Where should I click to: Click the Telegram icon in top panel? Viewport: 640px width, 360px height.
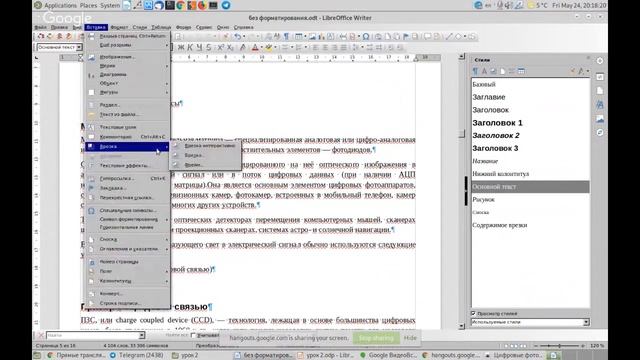226,5
